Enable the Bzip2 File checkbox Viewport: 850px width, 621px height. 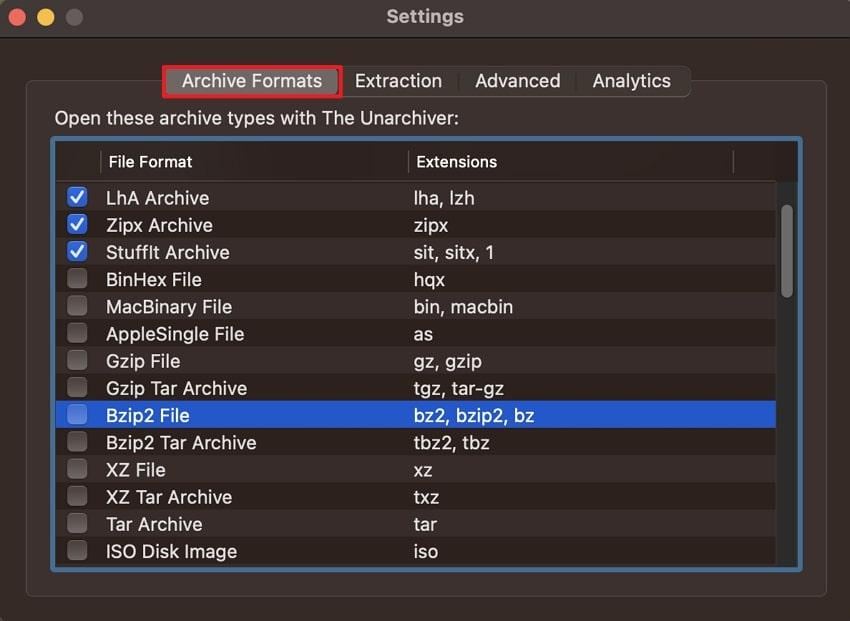pos(77,415)
